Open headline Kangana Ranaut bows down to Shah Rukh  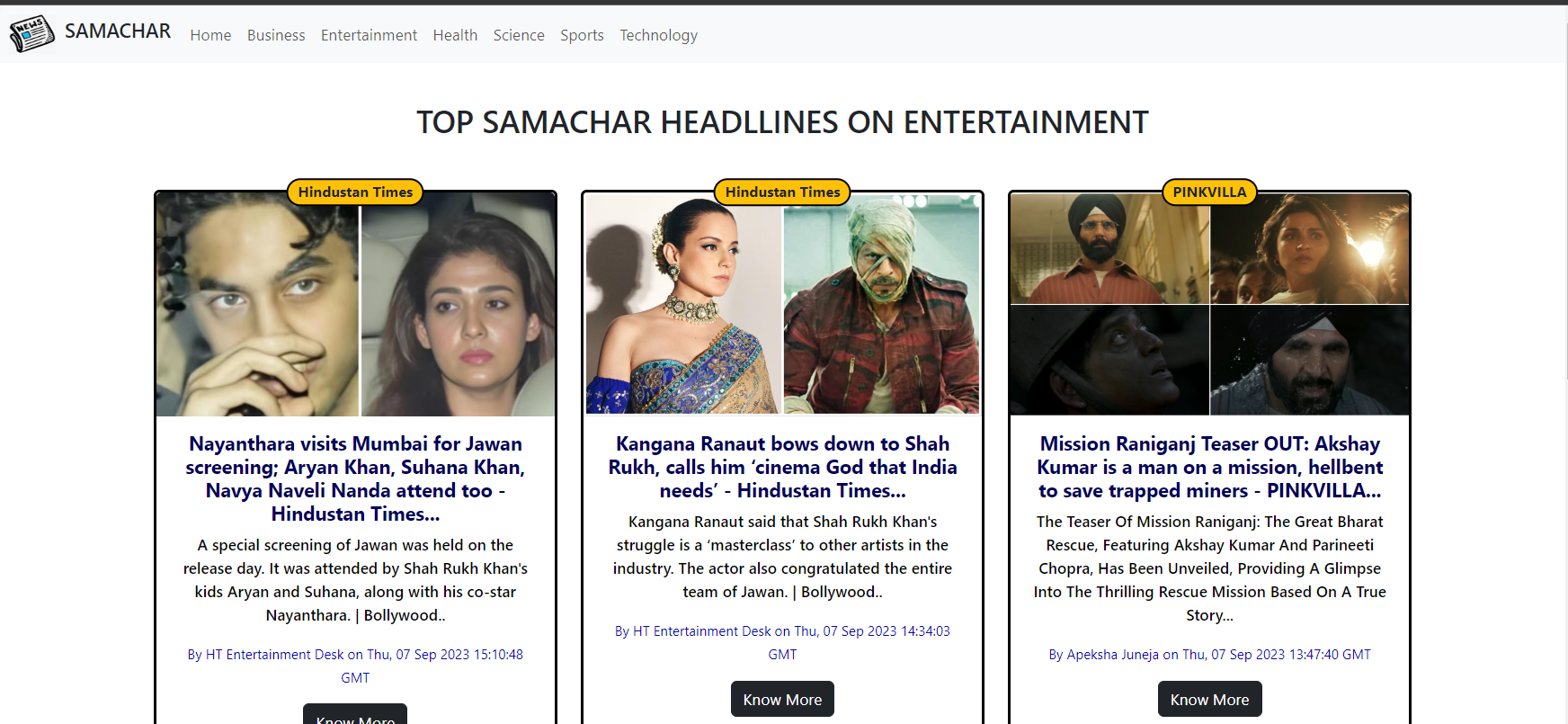tap(782, 467)
